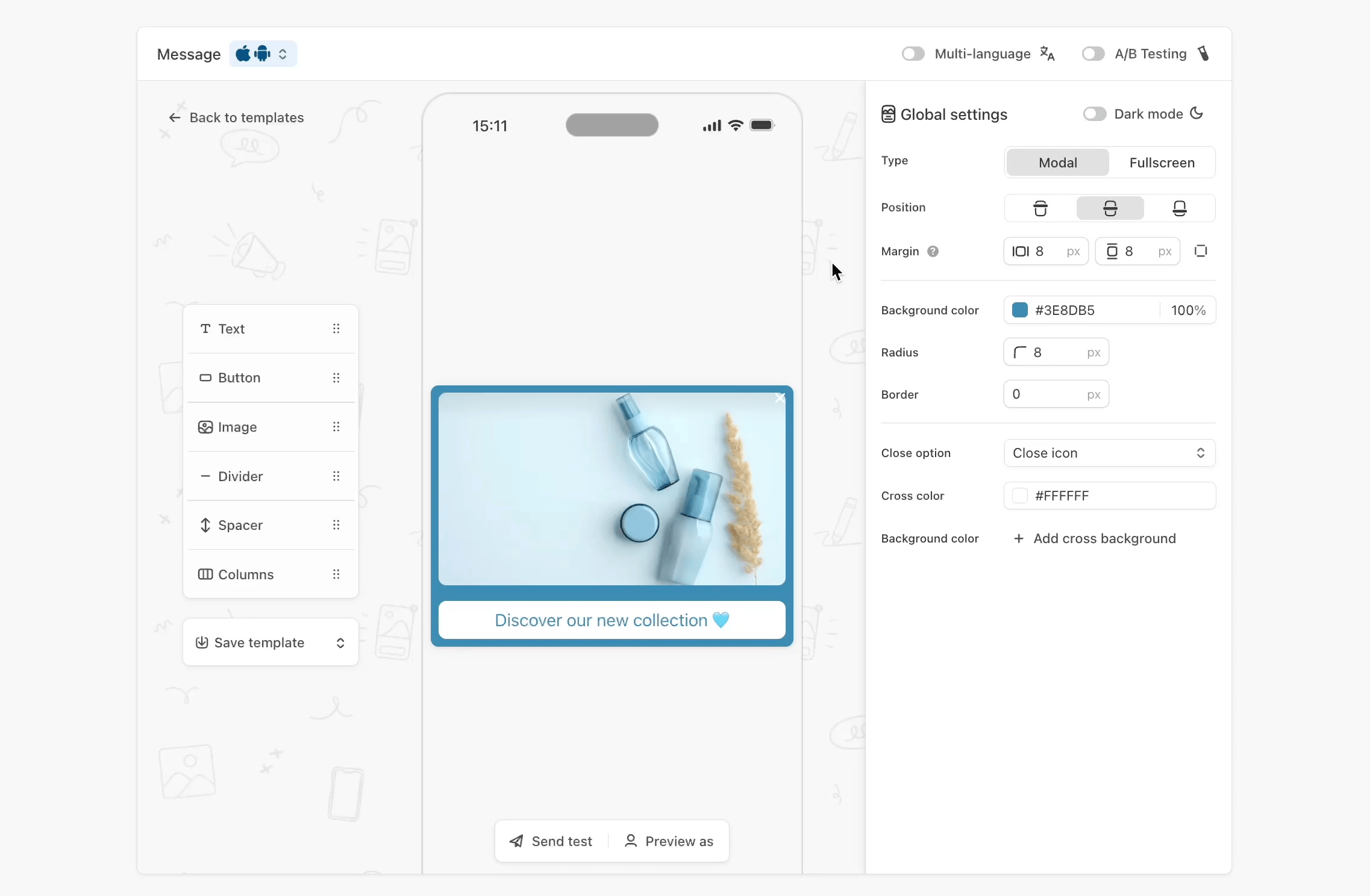Click the Send test button
1370x896 pixels.
[551, 842]
